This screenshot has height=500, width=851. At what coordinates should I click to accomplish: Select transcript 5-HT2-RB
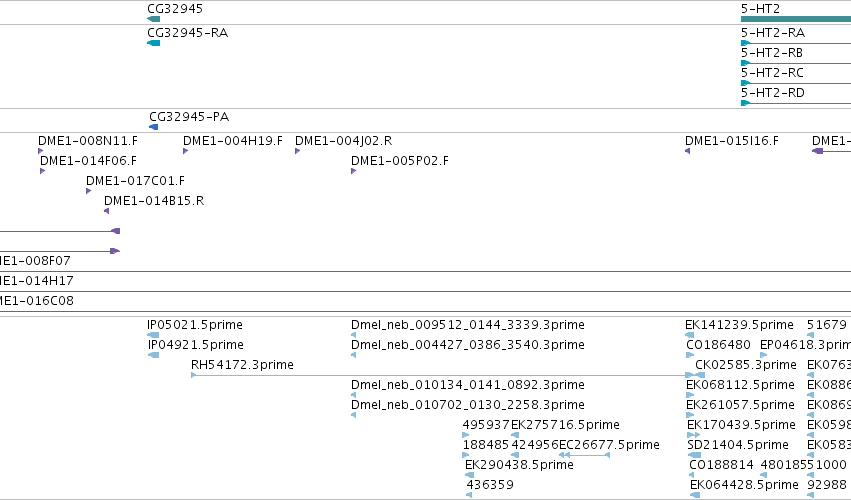772,53
